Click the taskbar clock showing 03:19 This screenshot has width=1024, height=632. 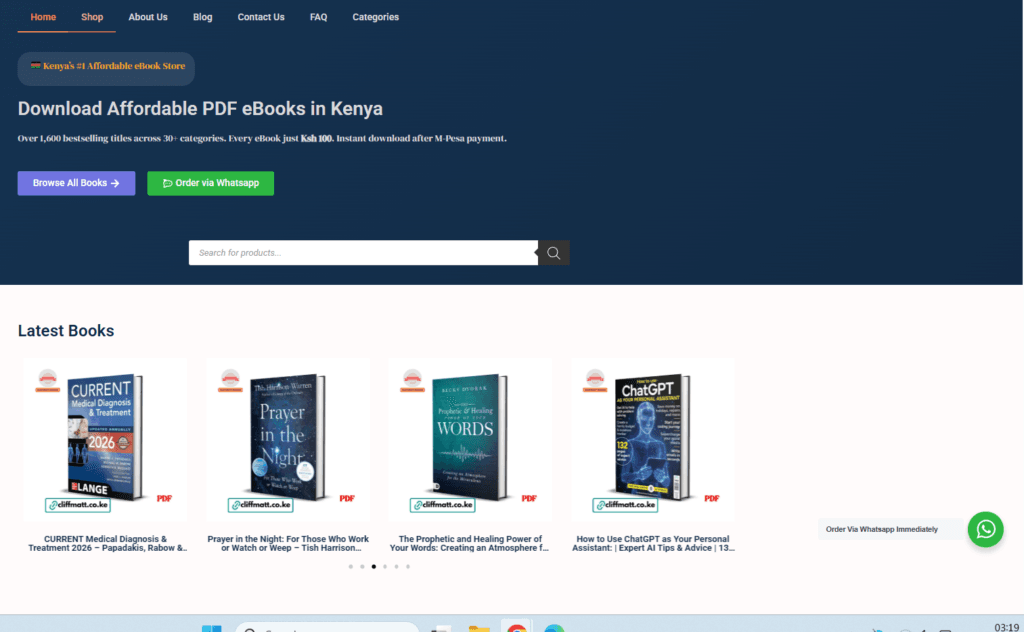click(x=1006, y=627)
